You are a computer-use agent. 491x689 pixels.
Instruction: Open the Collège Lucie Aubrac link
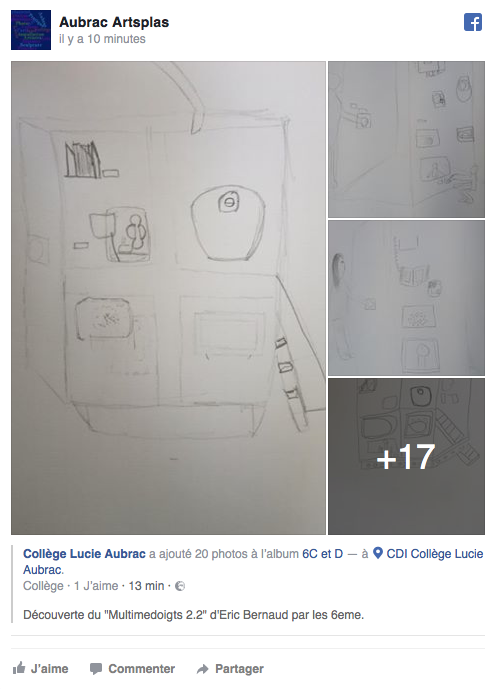click(84, 554)
